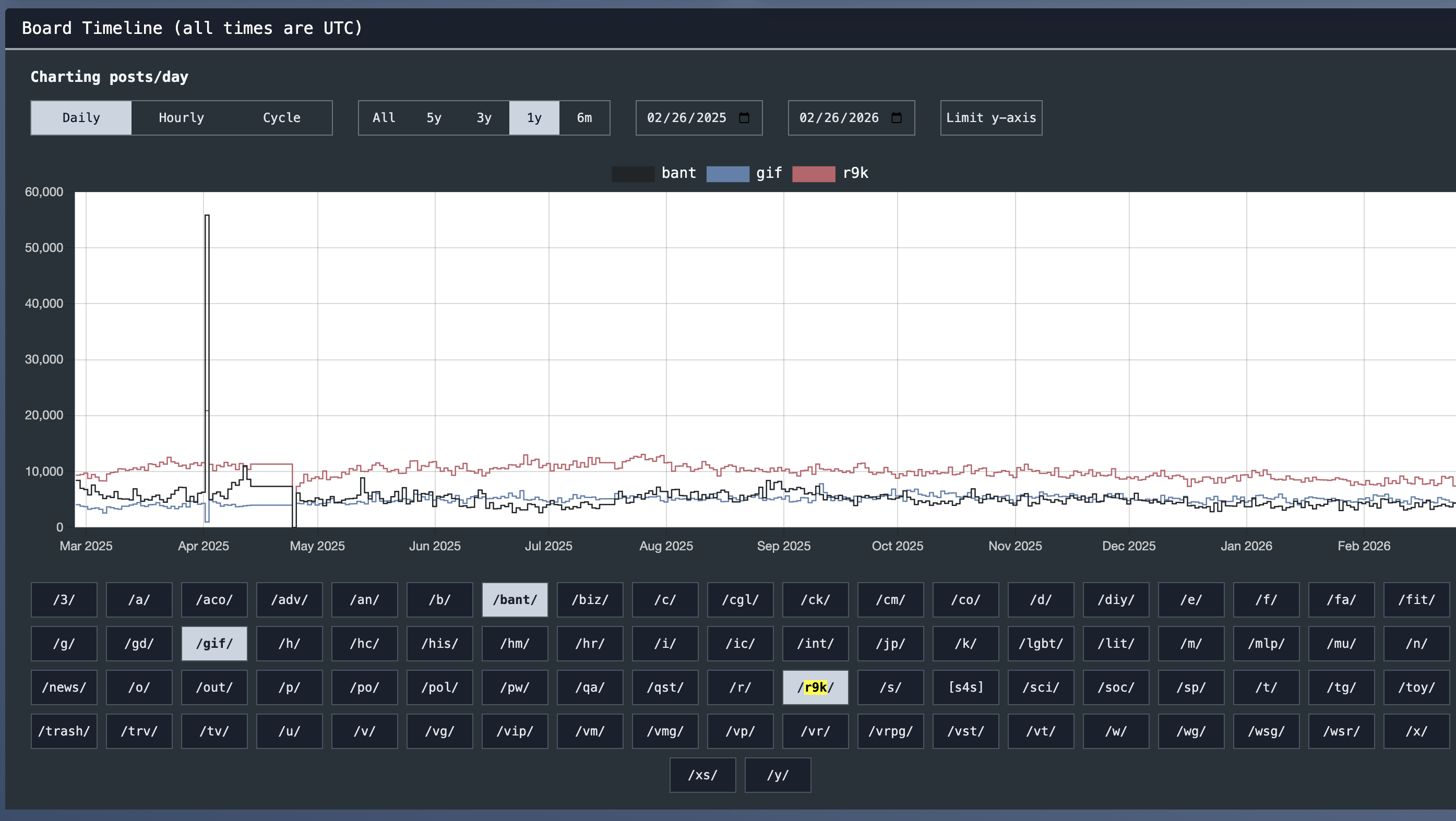The image size is (1456, 821).
Task: Add the /xs/ board to chart
Action: (702, 775)
